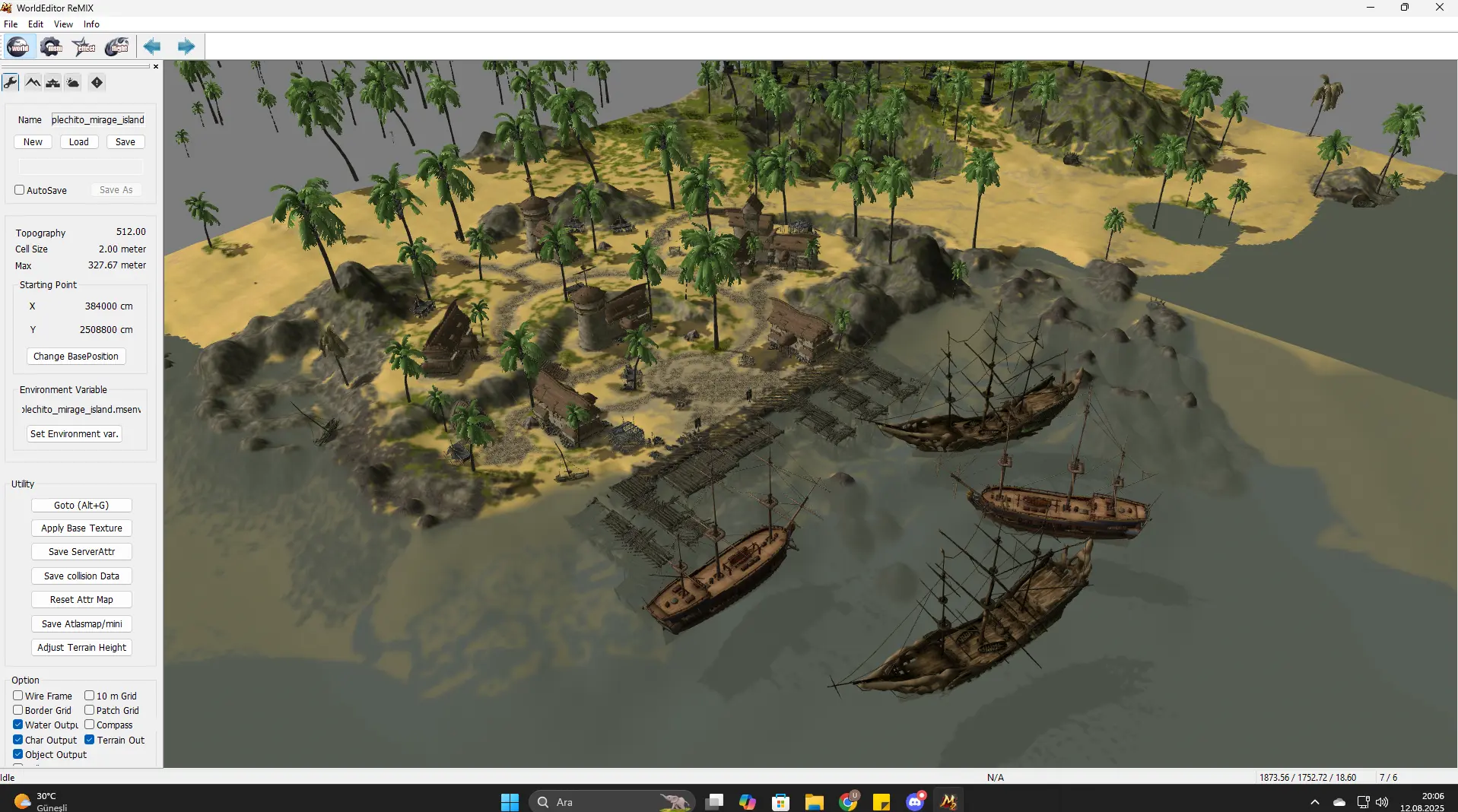Open Discord from the taskbar

[x=915, y=802]
